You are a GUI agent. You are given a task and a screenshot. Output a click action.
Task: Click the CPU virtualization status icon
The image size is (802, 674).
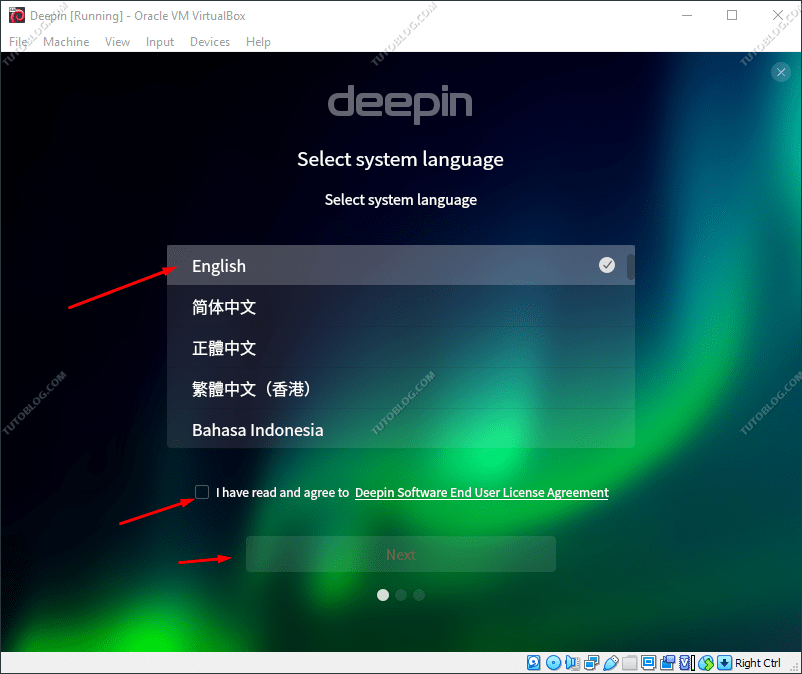click(686, 663)
